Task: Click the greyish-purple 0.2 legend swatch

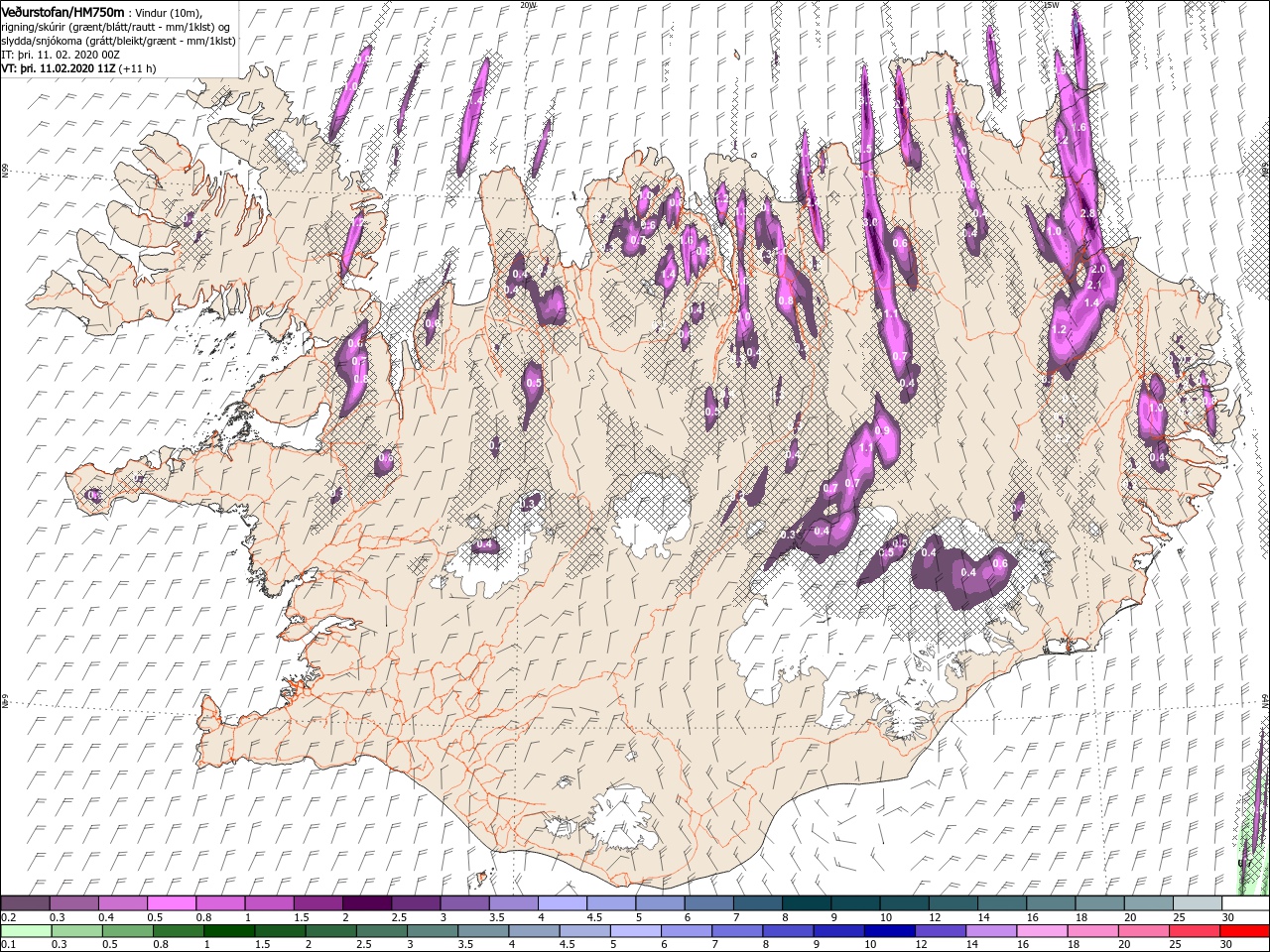Action: 25,903
